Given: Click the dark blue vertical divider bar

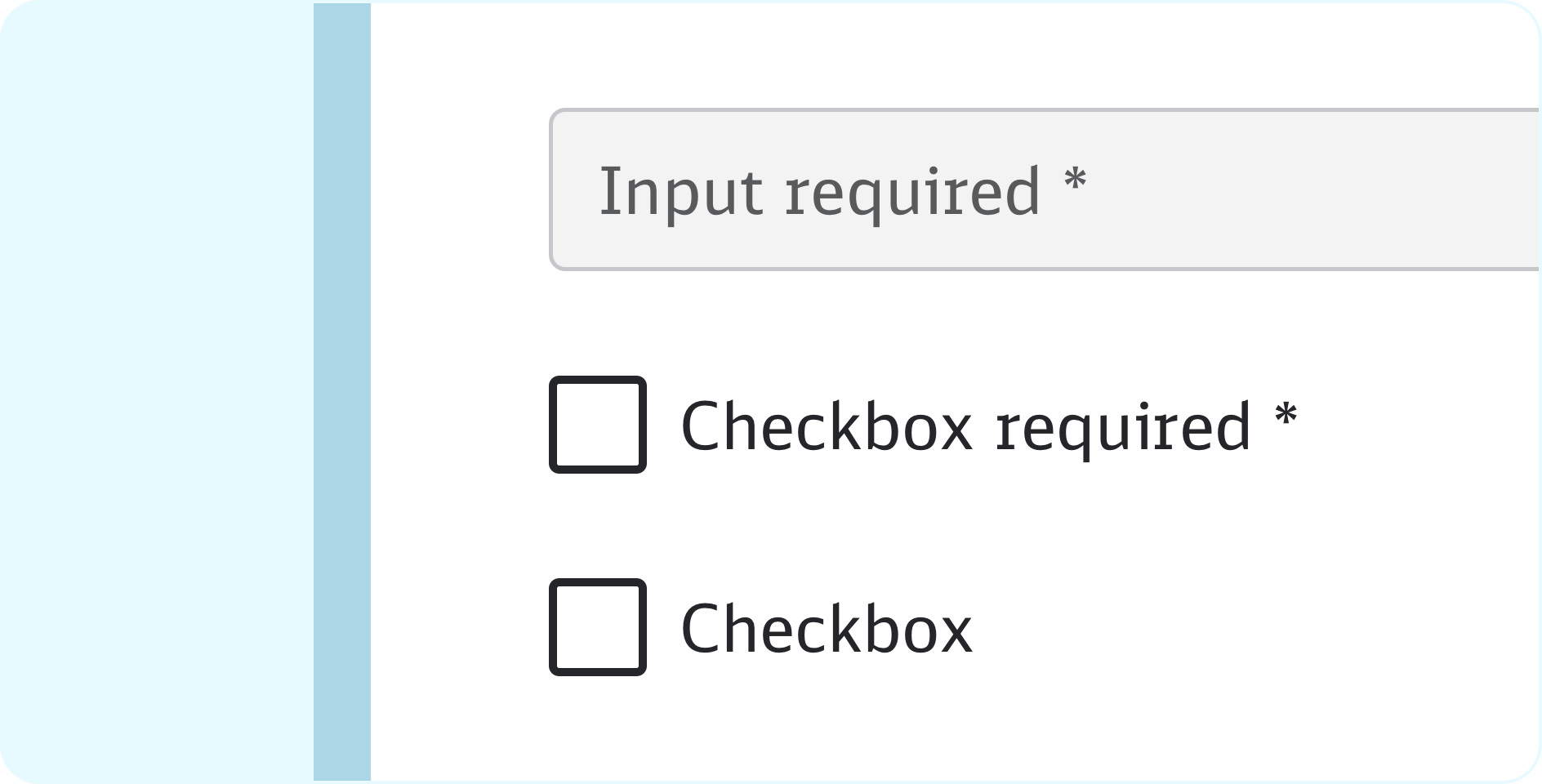Looking at the screenshot, I should [341, 392].
